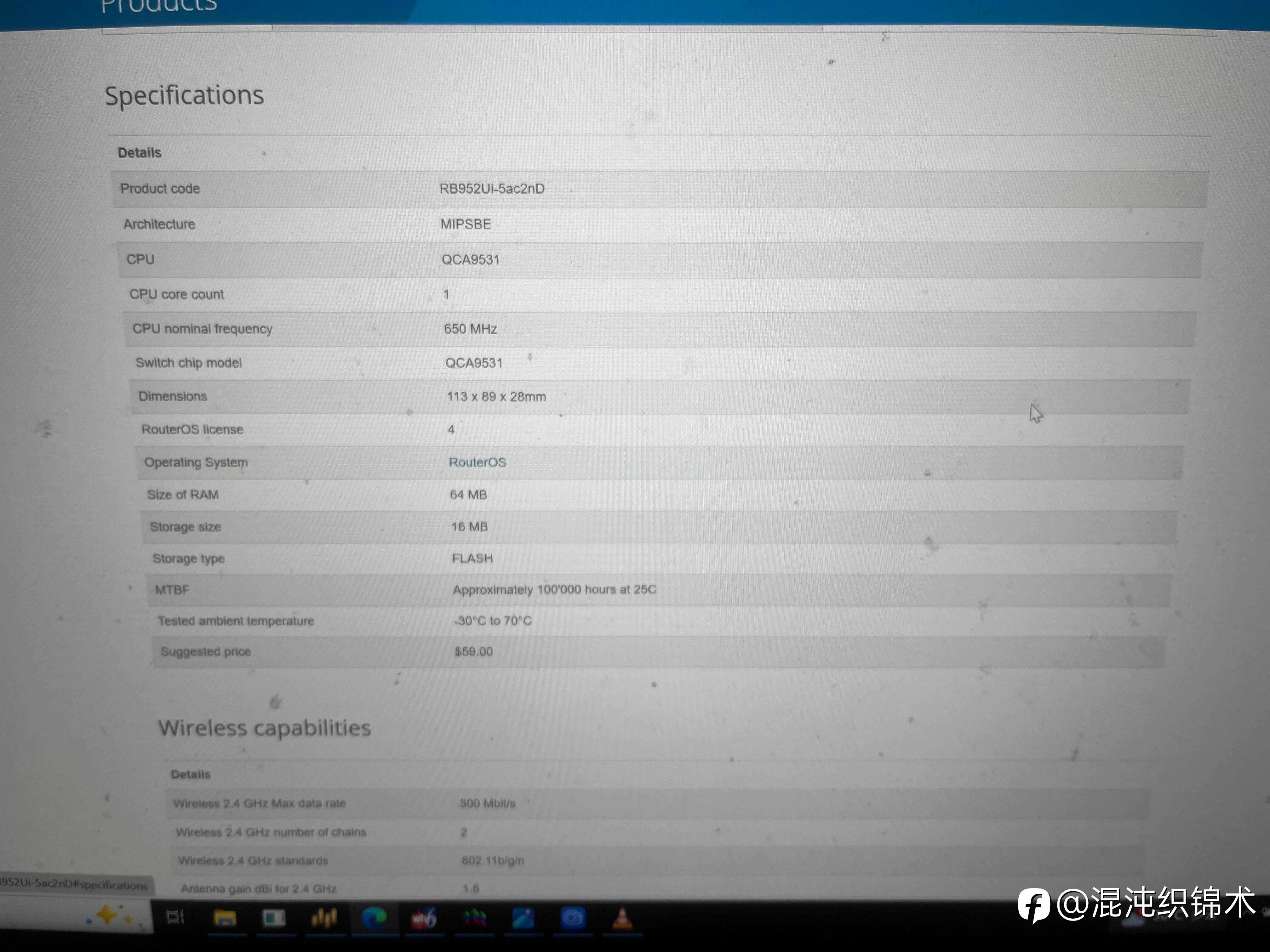1270x952 pixels.
Task: Click the Wireless capabilities heading
Action: click(x=265, y=728)
